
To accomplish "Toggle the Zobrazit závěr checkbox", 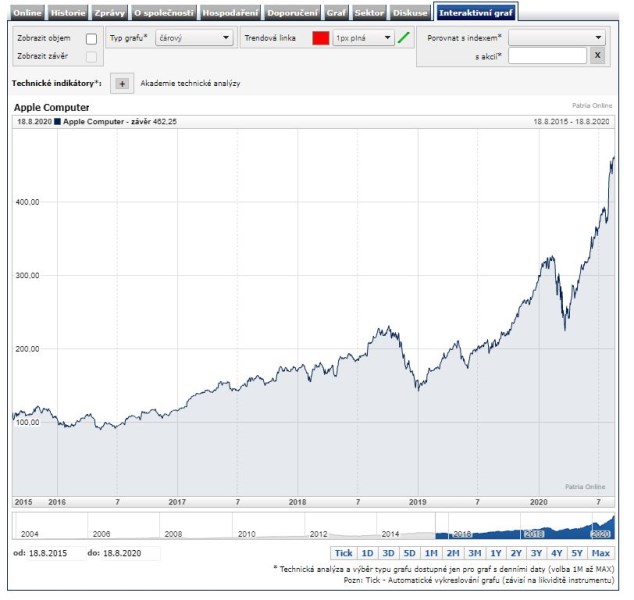I will coord(91,56).
